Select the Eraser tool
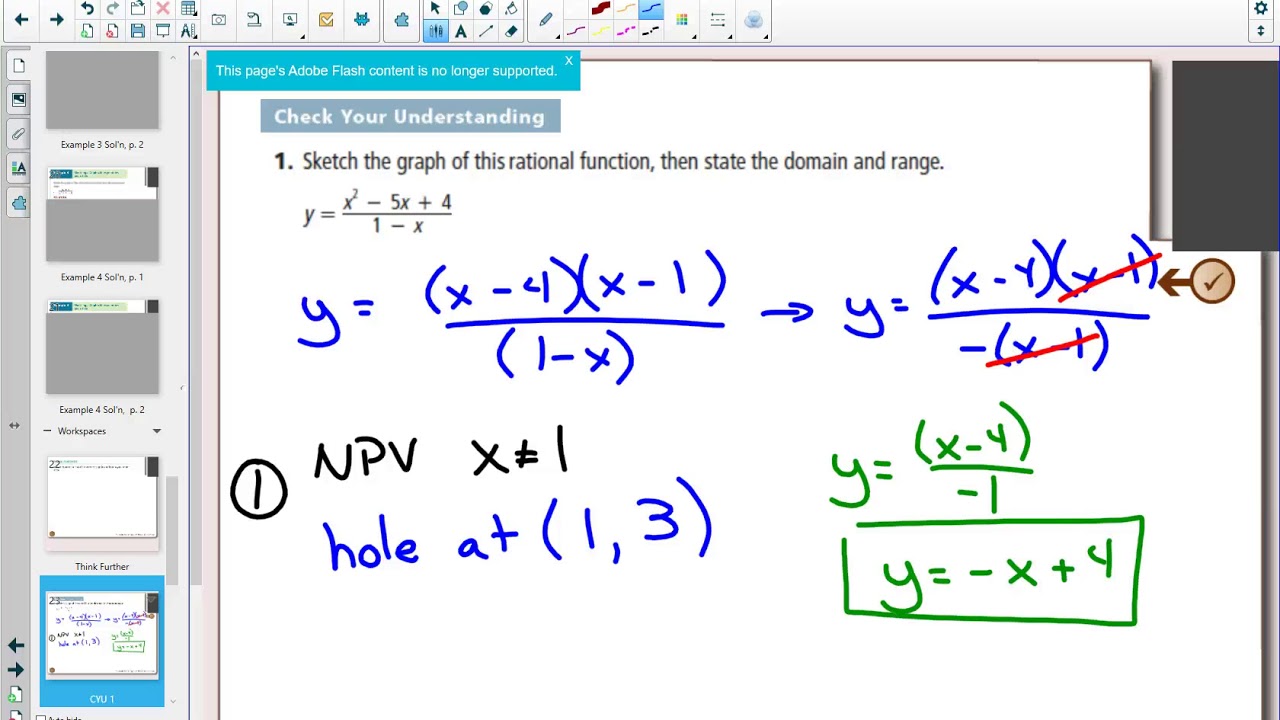1280x720 pixels. [x=511, y=31]
